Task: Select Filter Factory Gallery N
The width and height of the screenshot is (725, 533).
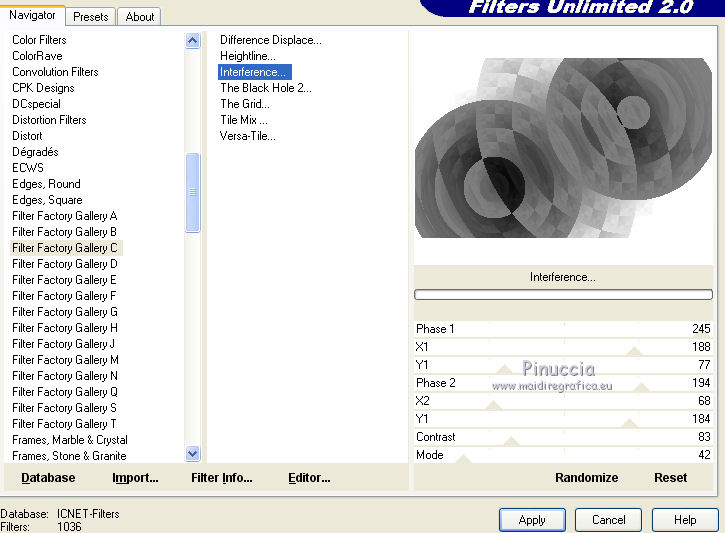Action: [x=65, y=376]
